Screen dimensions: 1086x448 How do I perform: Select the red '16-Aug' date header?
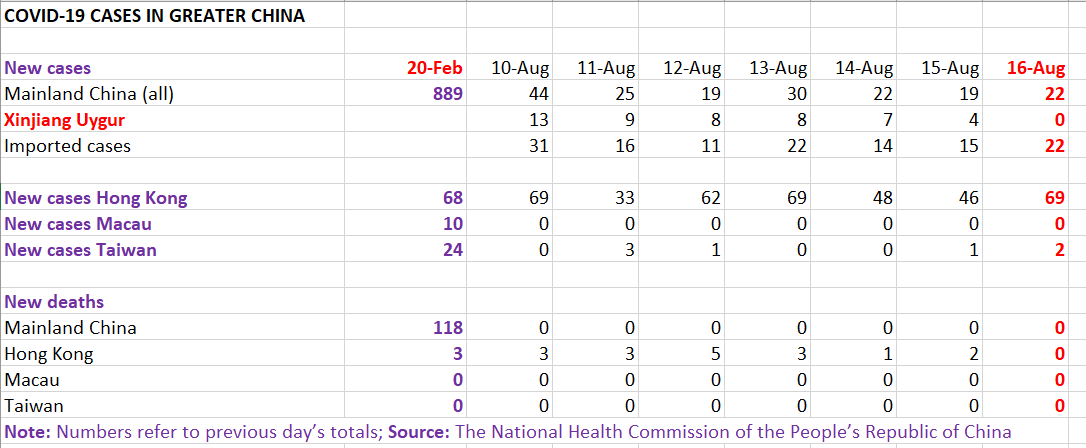point(1035,68)
